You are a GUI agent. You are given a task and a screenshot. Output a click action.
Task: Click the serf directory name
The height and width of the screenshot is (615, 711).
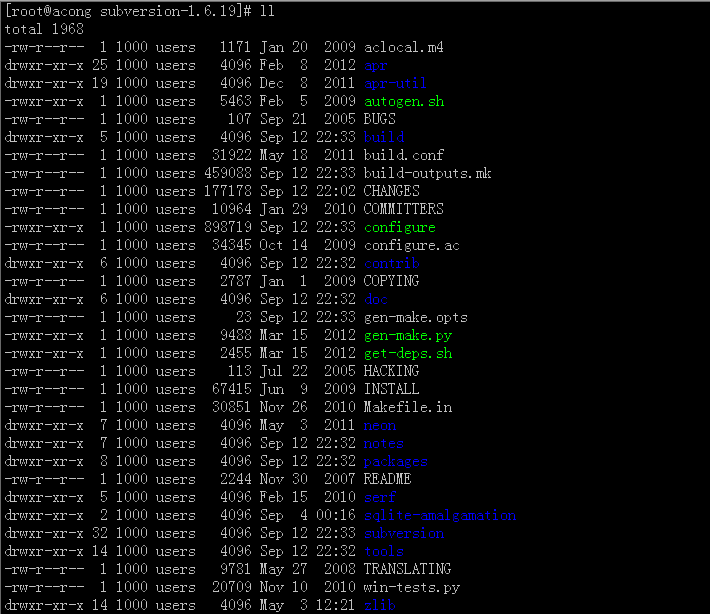click(380, 497)
